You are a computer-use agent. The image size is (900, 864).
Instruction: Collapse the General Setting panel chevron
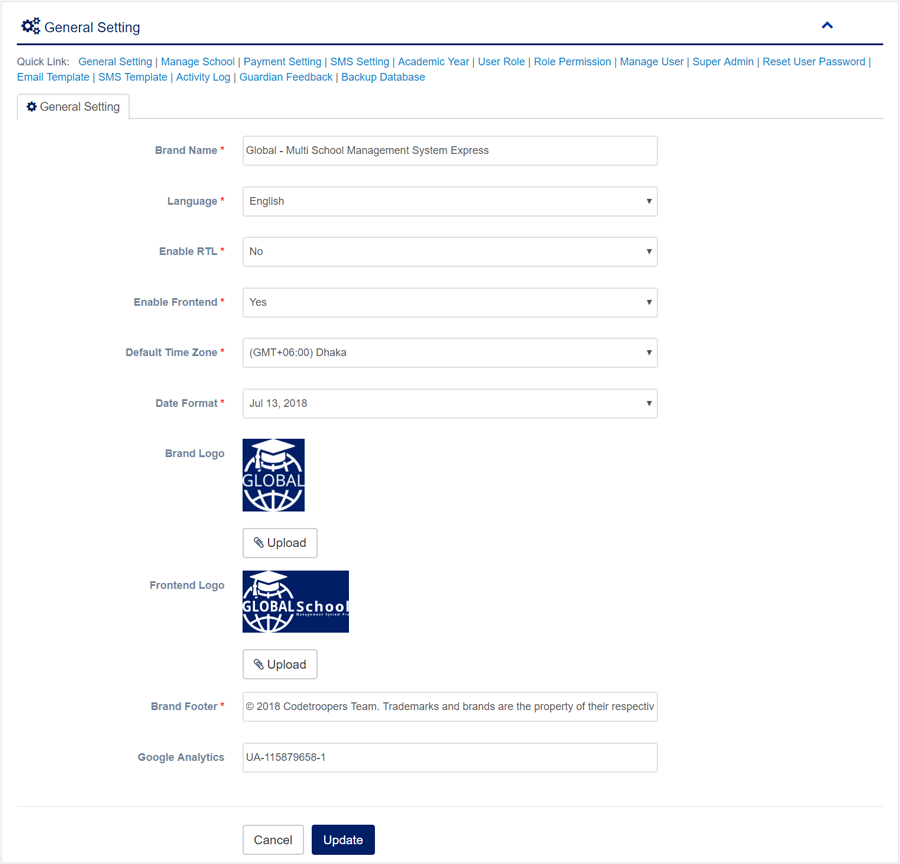(x=827, y=25)
